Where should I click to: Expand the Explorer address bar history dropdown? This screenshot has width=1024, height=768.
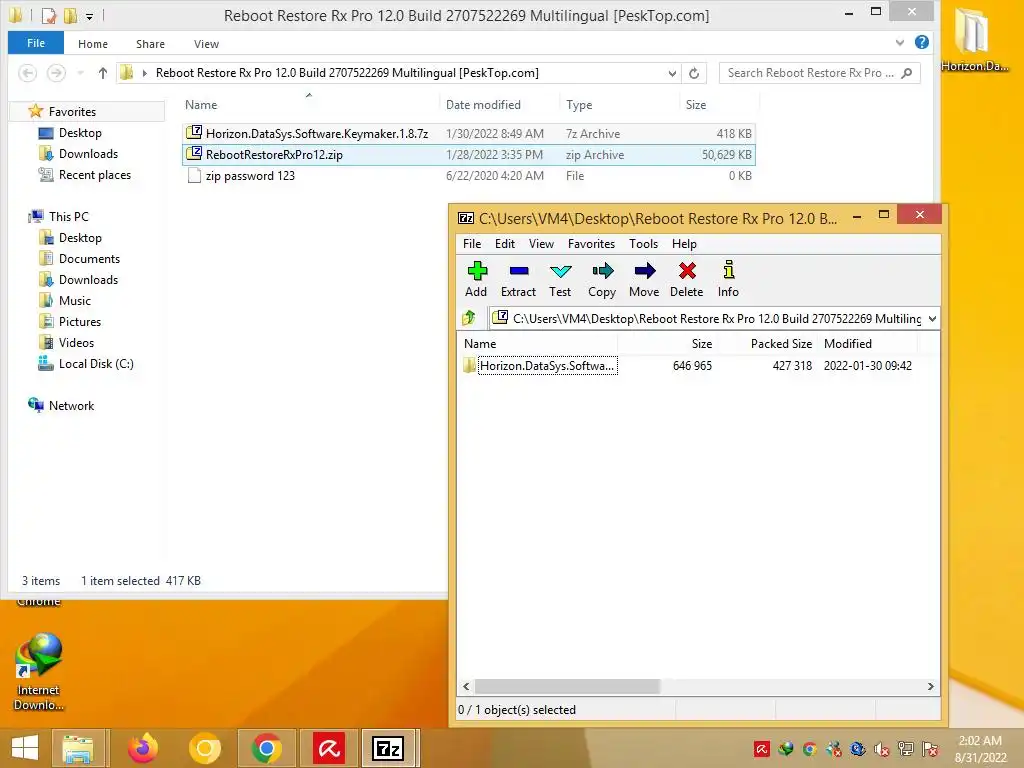pos(672,73)
